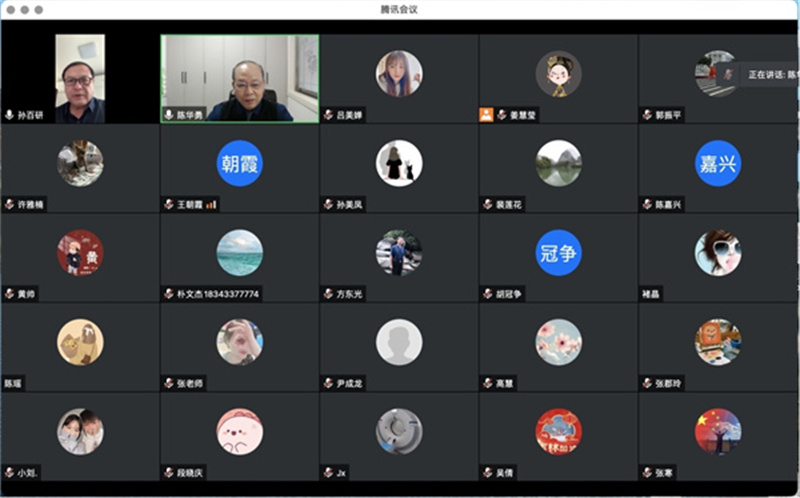This screenshot has height=498, width=800.
Task: Click the blue 嘉兴 avatar circle
Action: (x=718, y=163)
